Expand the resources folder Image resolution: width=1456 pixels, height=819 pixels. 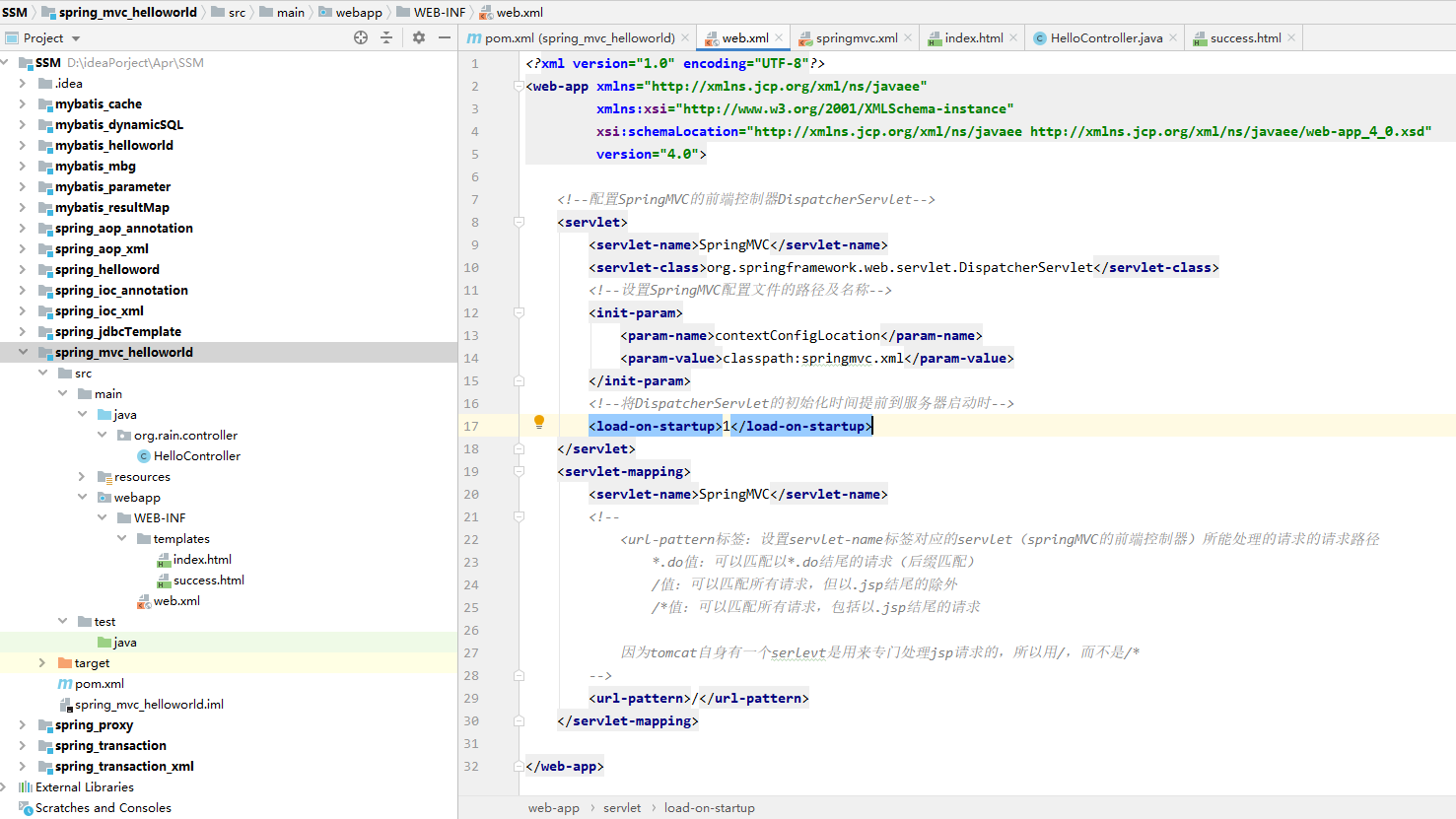[82, 477]
